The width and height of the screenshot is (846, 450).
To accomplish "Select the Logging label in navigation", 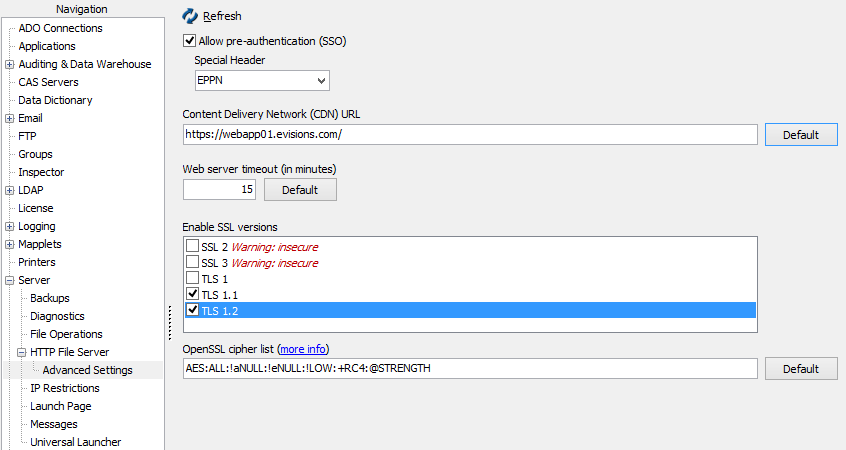I will tap(37, 226).
